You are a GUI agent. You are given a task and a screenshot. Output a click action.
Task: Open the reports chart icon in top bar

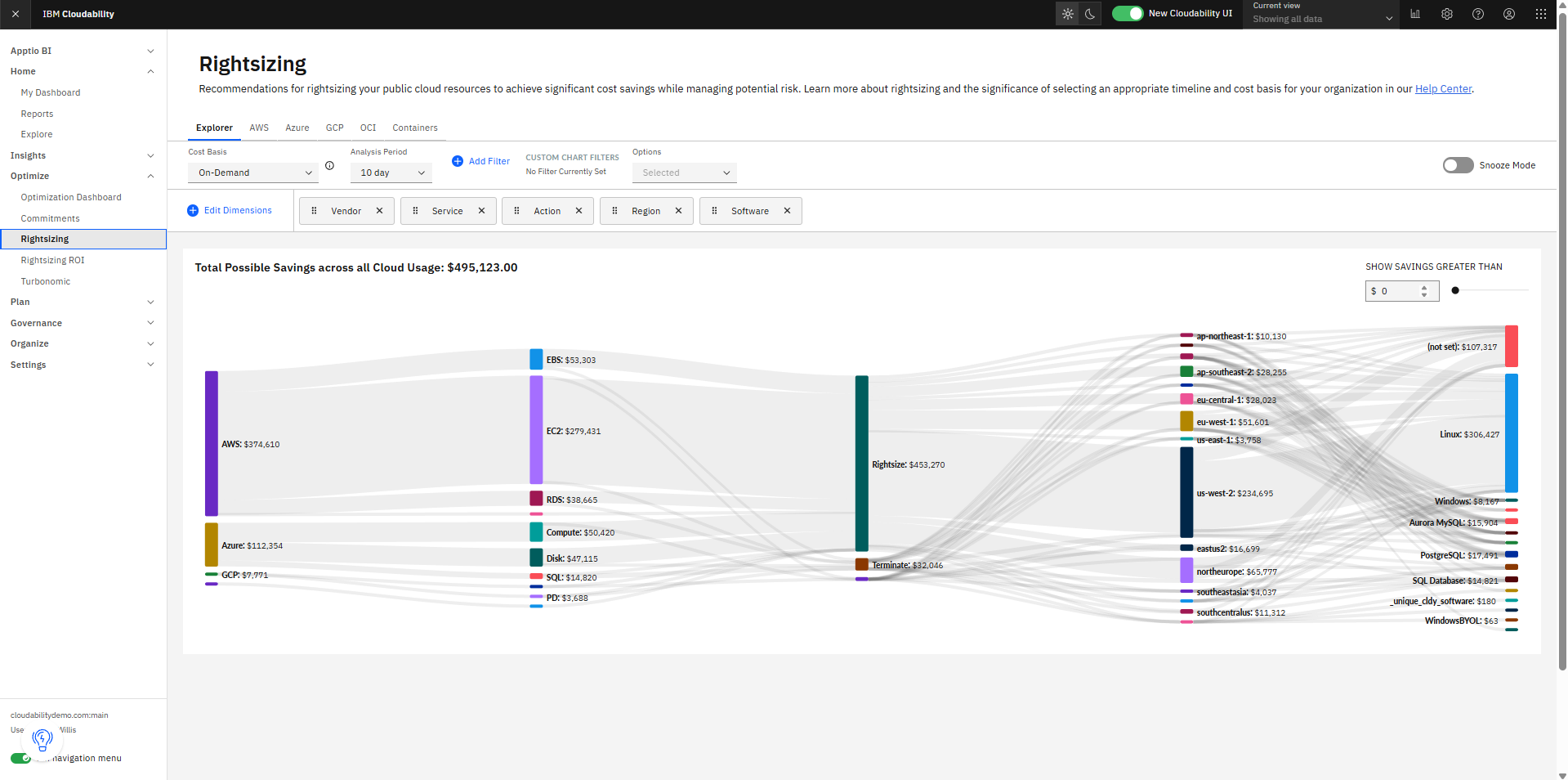[1415, 14]
